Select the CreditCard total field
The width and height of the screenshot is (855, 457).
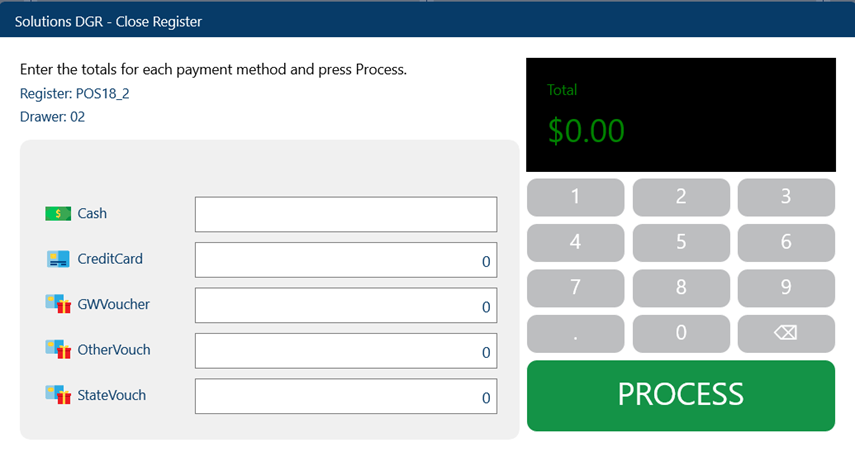[346, 260]
